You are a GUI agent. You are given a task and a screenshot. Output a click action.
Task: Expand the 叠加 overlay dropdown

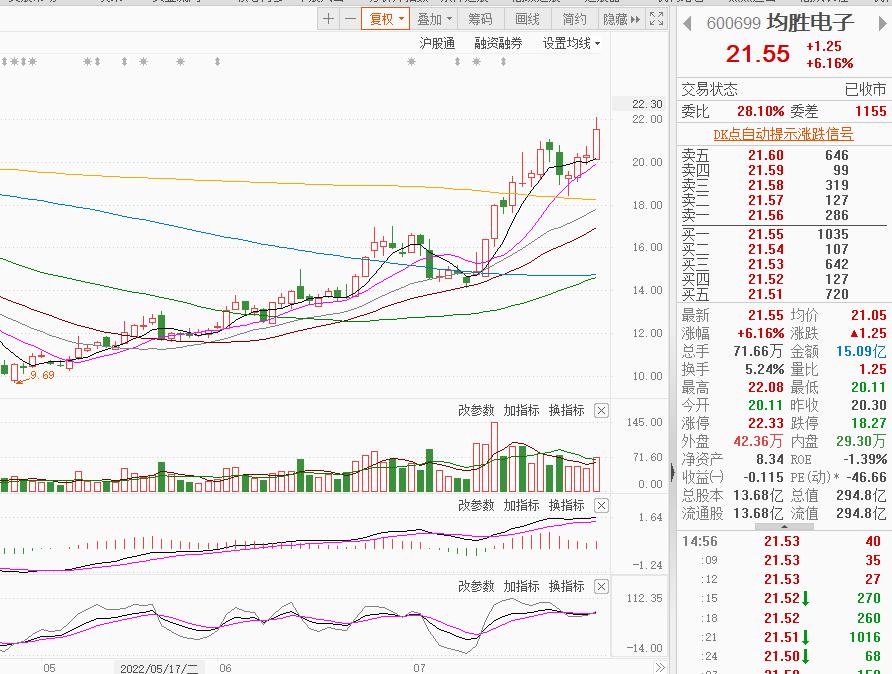[x=434, y=19]
